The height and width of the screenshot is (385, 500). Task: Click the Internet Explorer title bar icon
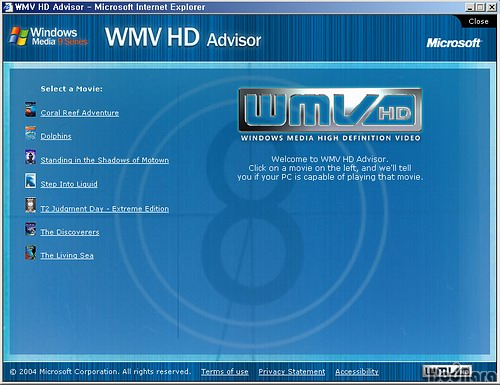pos(8,7)
